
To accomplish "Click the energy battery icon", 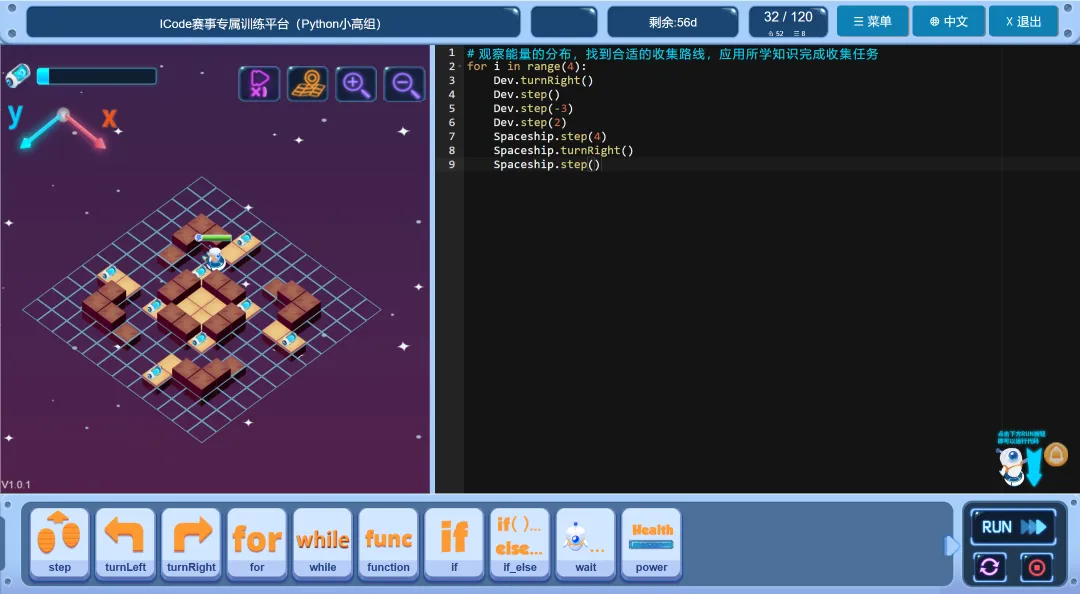I will pyautogui.click(x=18, y=76).
